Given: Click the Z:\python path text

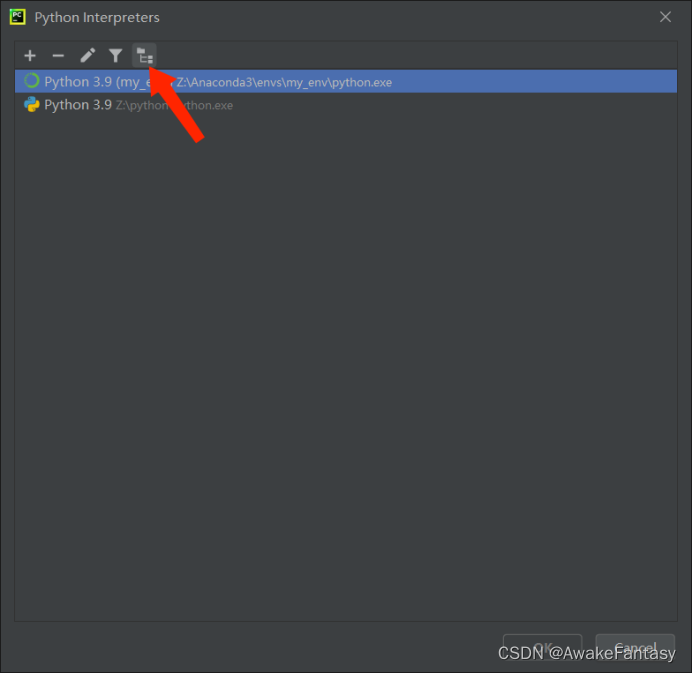Looking at the screenshot, I should click(x=174, y=105).
